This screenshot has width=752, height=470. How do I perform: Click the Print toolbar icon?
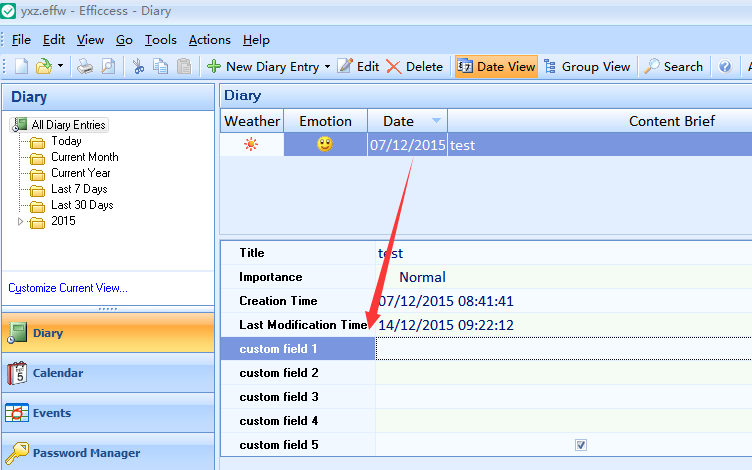[x=86, y=67]
